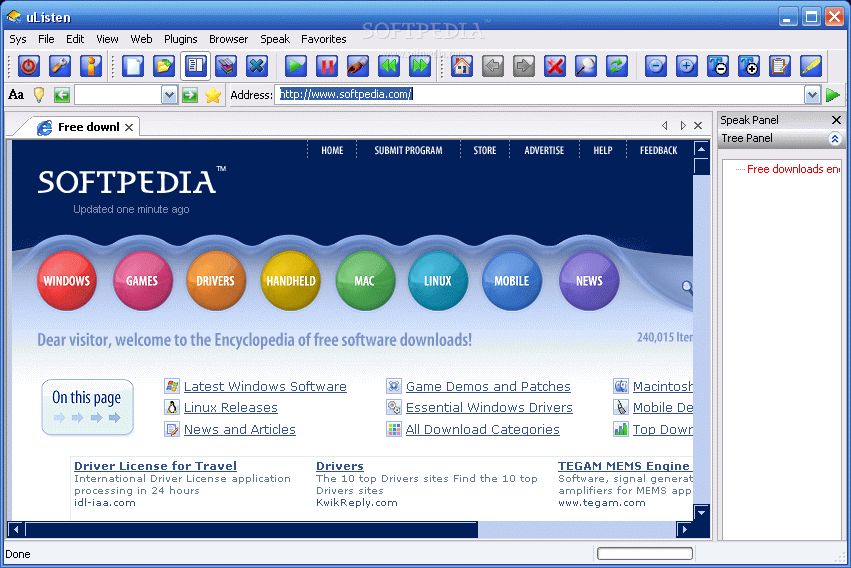Click the yellow light bulb icon
The height and width of the screenshot is (568, 851).
pyautogui.click(x=39, y=95)
